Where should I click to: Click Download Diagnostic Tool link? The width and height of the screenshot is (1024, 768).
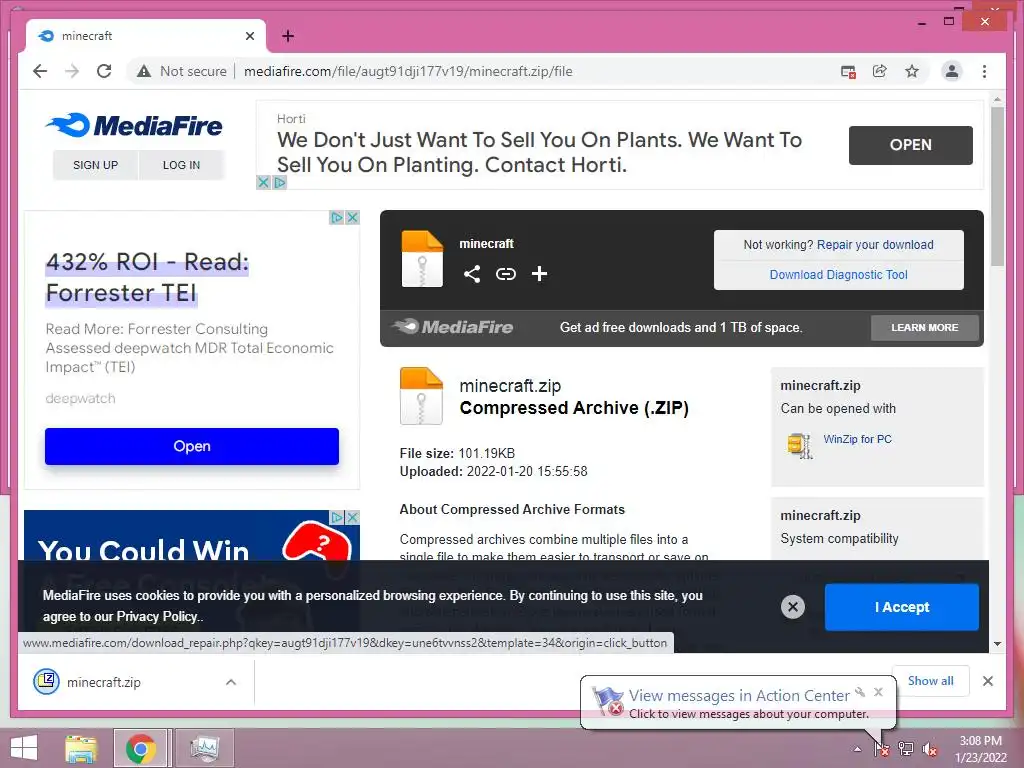(839, 275)
